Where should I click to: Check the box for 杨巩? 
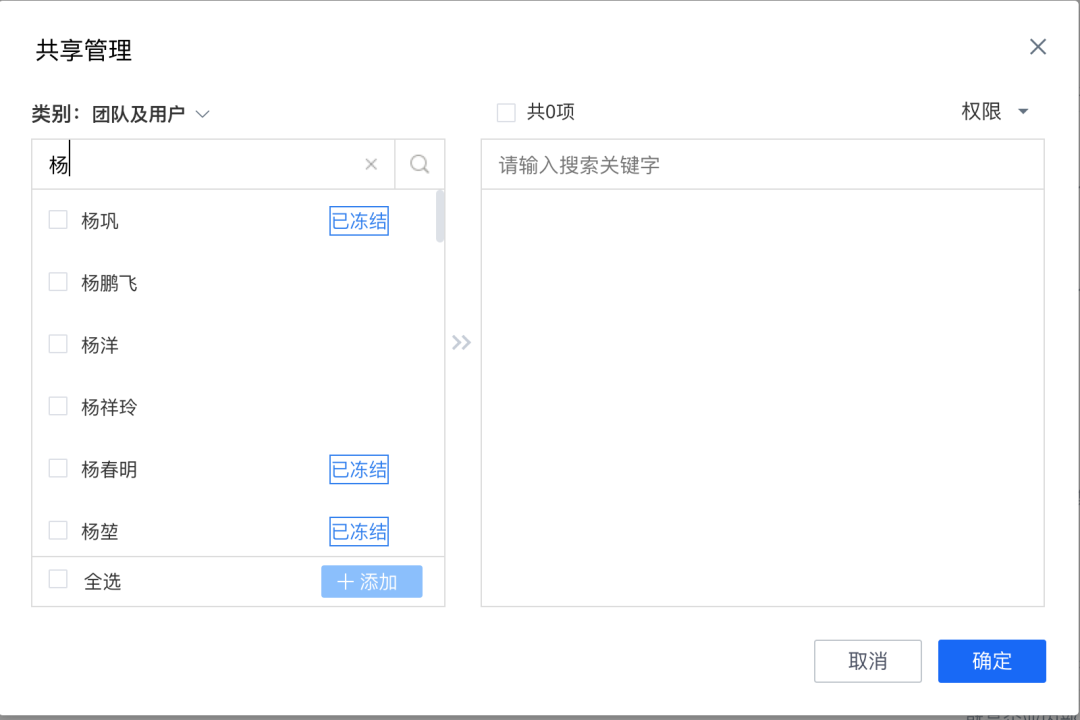point(58,220)
